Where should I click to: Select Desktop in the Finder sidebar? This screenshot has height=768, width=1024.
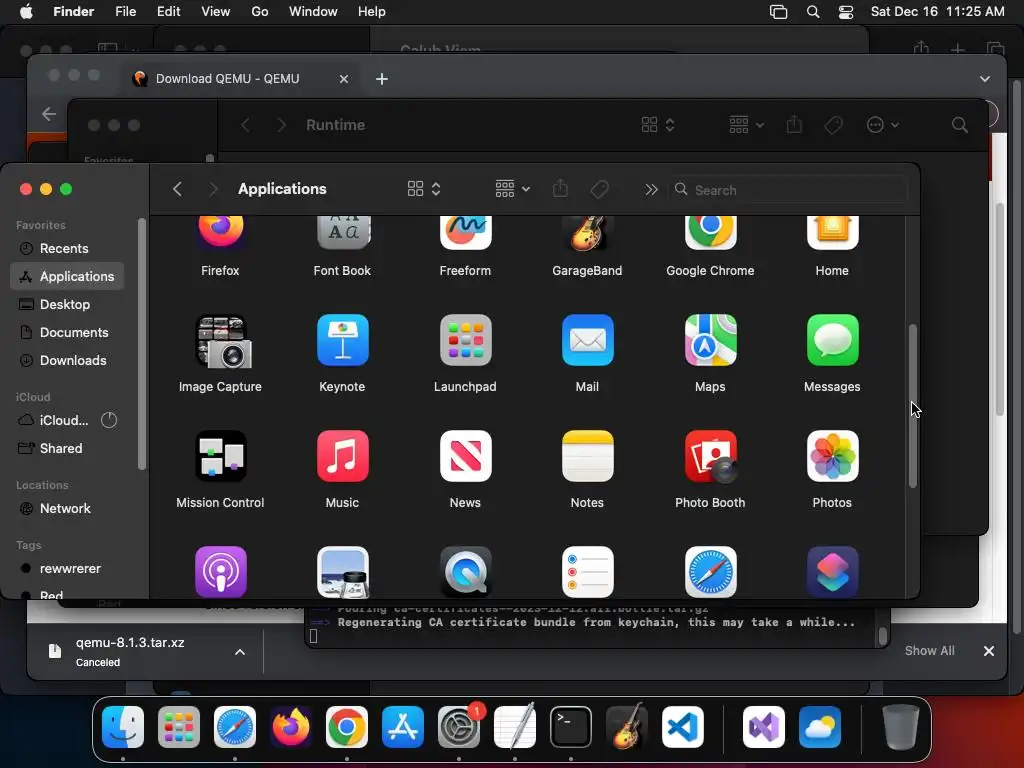(x=65, y=304)
